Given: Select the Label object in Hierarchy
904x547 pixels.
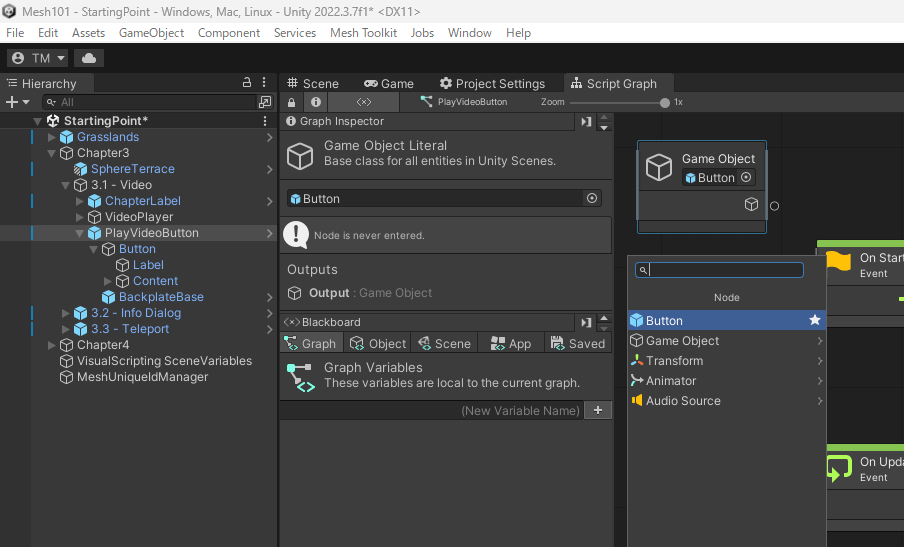Looking at the screenshot, I should (148, 265).
